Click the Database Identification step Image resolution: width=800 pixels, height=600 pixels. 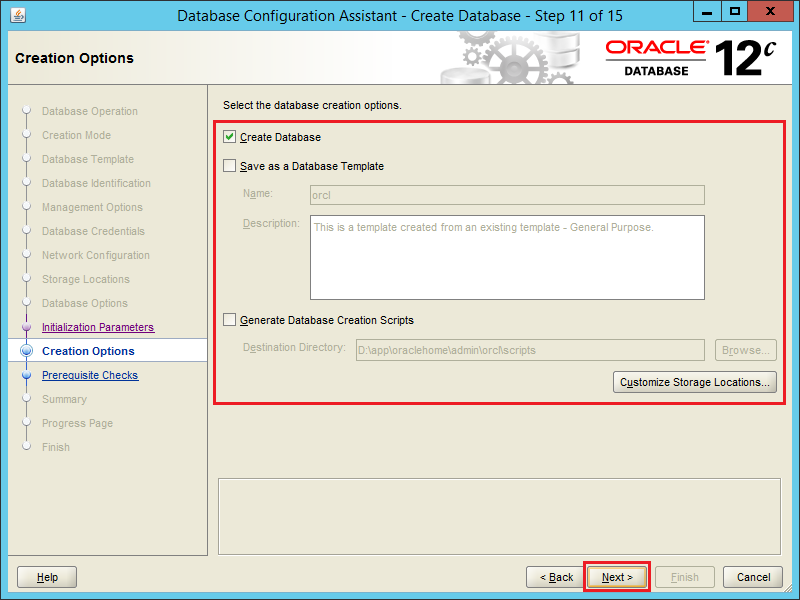[x=96, y=183]
